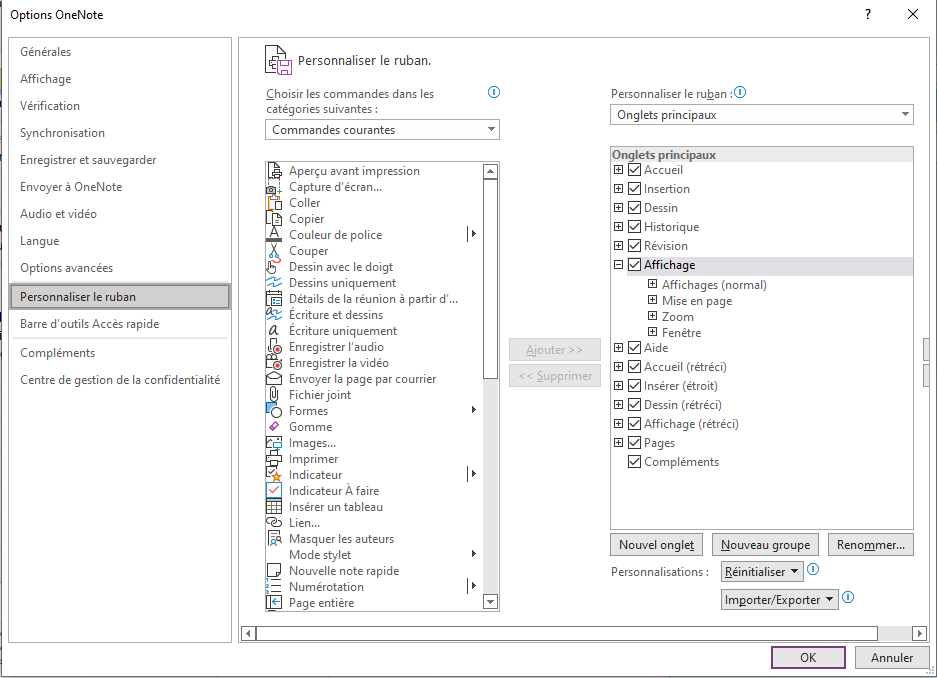Expand the Accueil tree node
The image size is (937, 678).
click(x=618, y=170)
